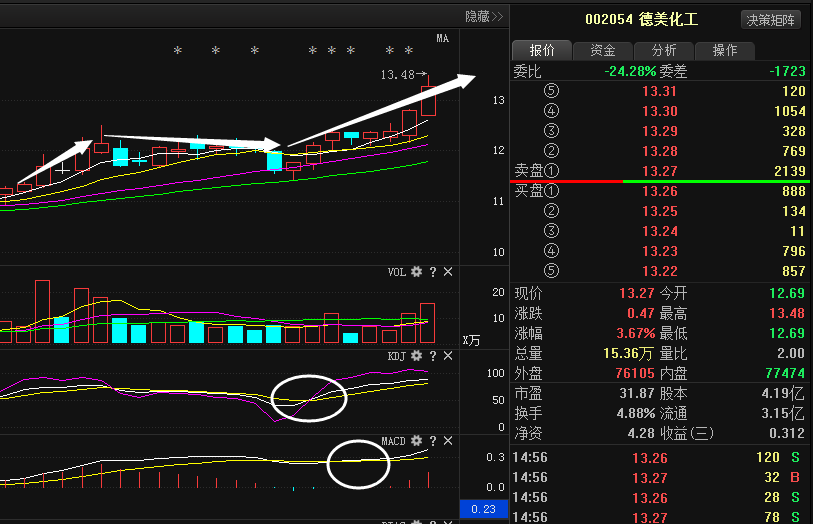Click buy level 2 price 13.25
This screenshot has height=524, width=813.
click(660, 211)
